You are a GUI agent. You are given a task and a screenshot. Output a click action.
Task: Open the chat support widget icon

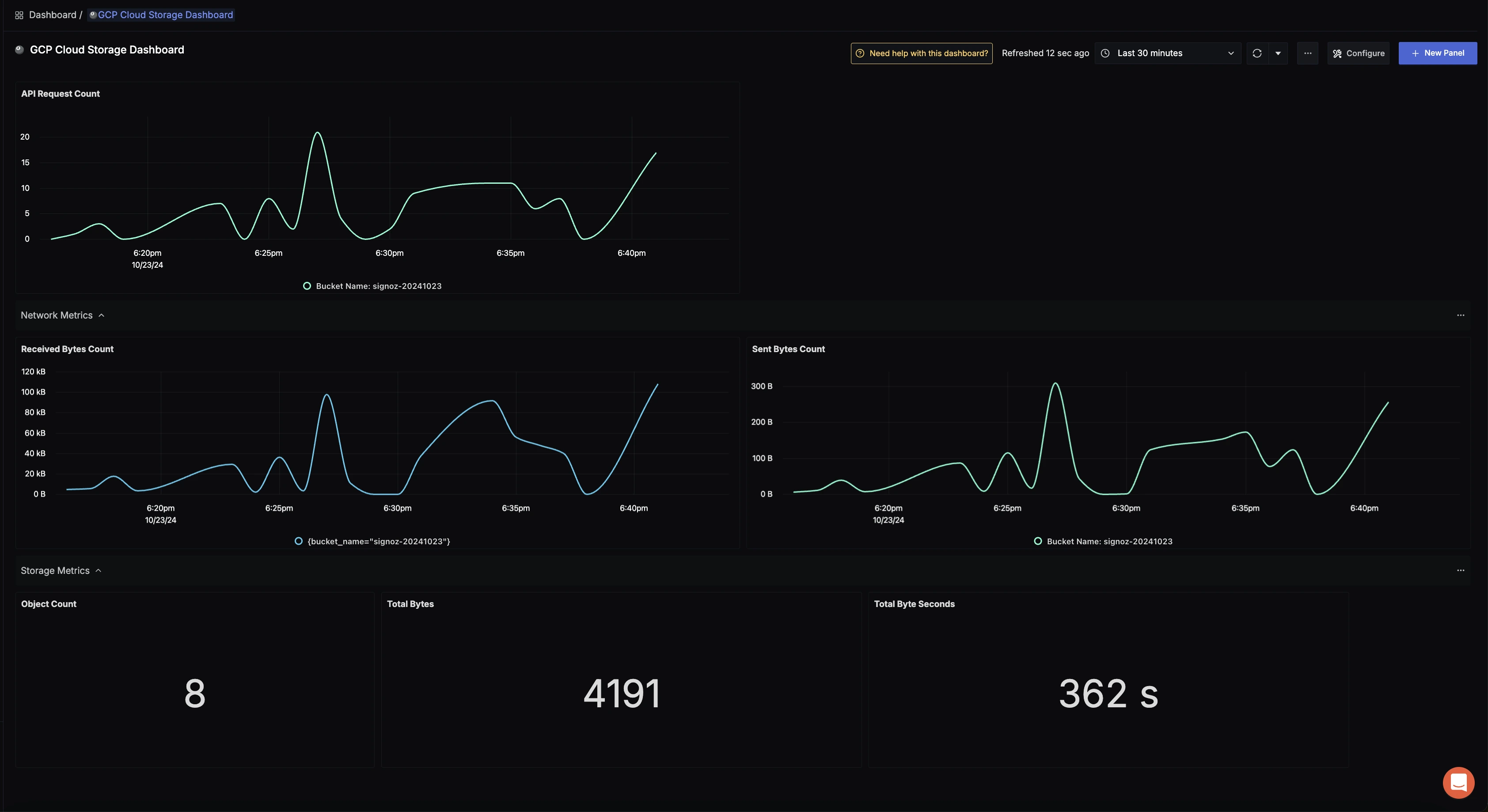(x=1458, y=782)
